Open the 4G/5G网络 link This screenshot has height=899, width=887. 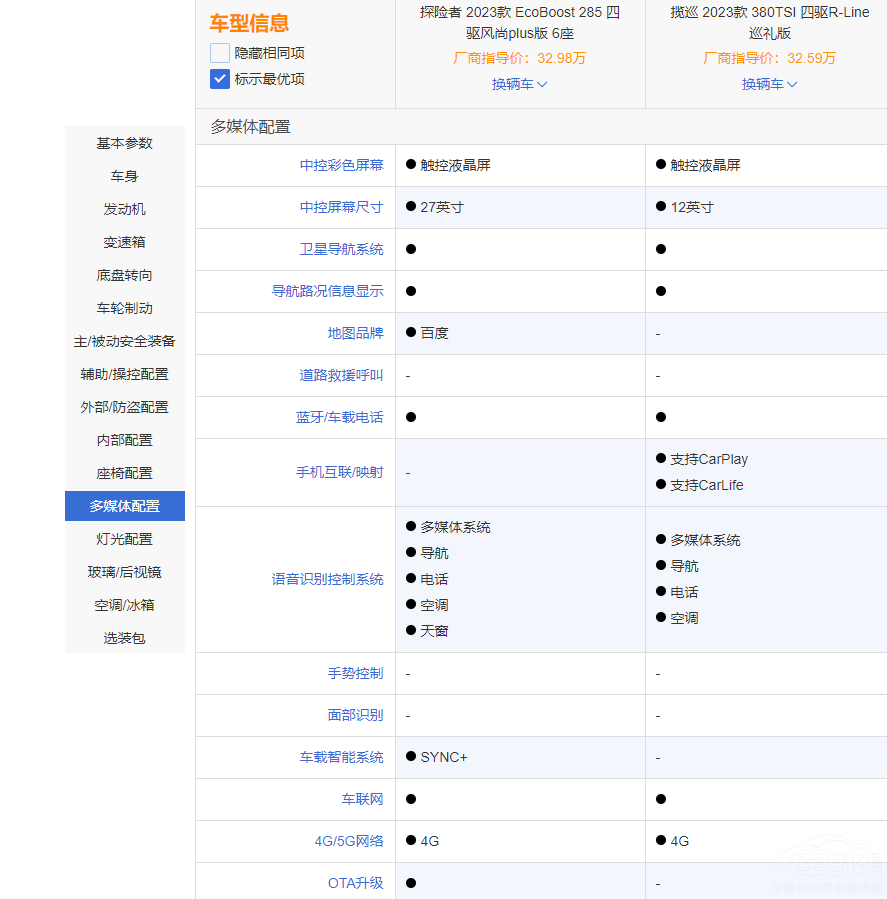coord(347,841)
